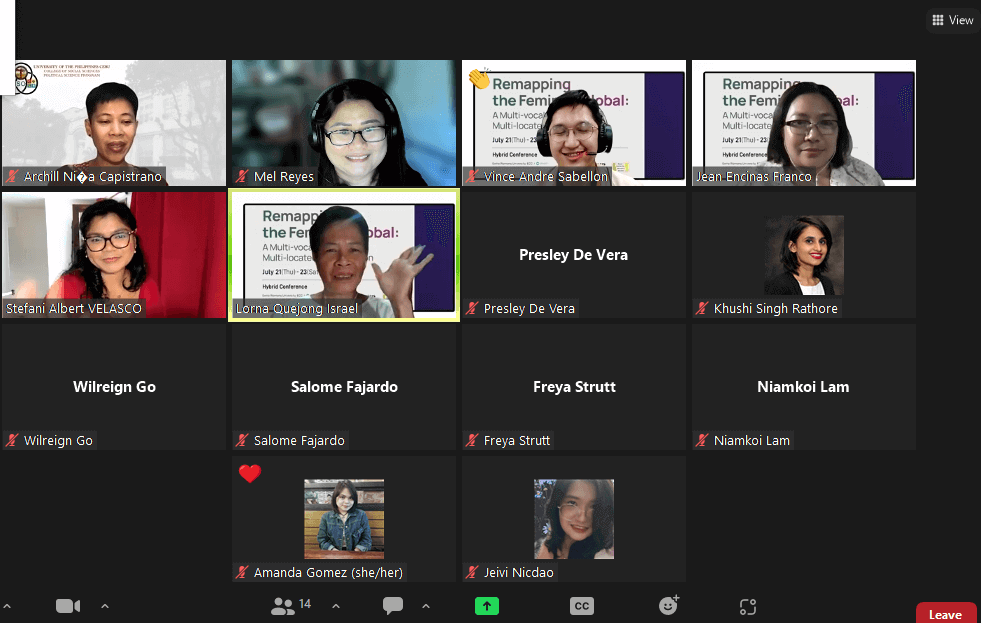
Task: Click the clapping emoji on Vince's tile
Action: pyautogui.click(x=479, y=78)
